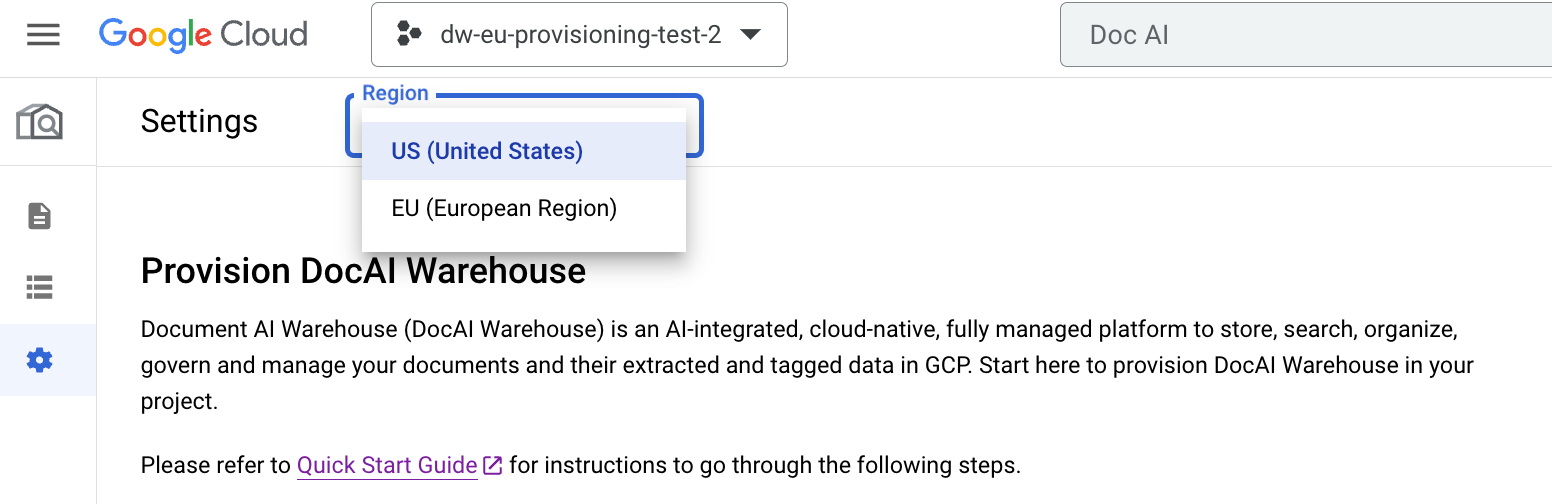Open the main navigation hamburger menu
The image size is (1552, 504).
pos(43,35)
